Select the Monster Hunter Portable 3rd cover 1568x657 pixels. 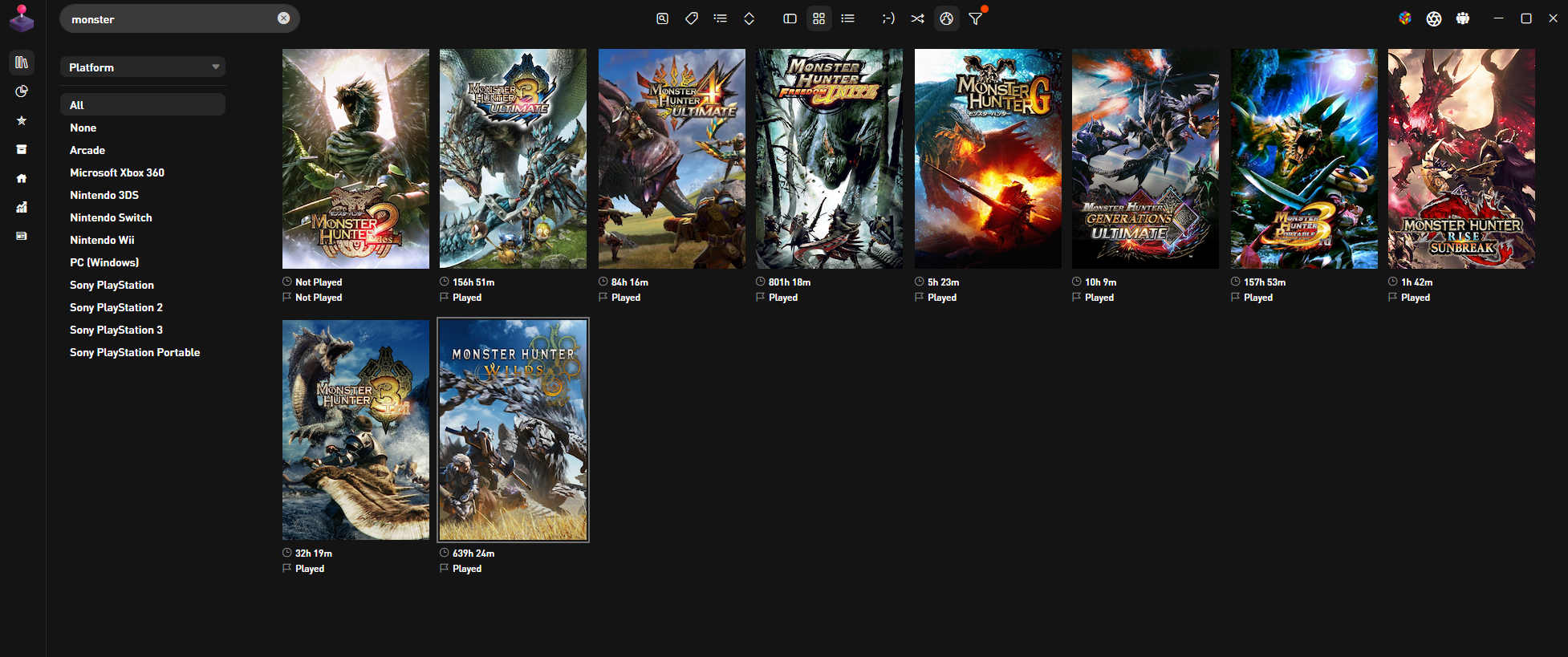pos(1304,159)
